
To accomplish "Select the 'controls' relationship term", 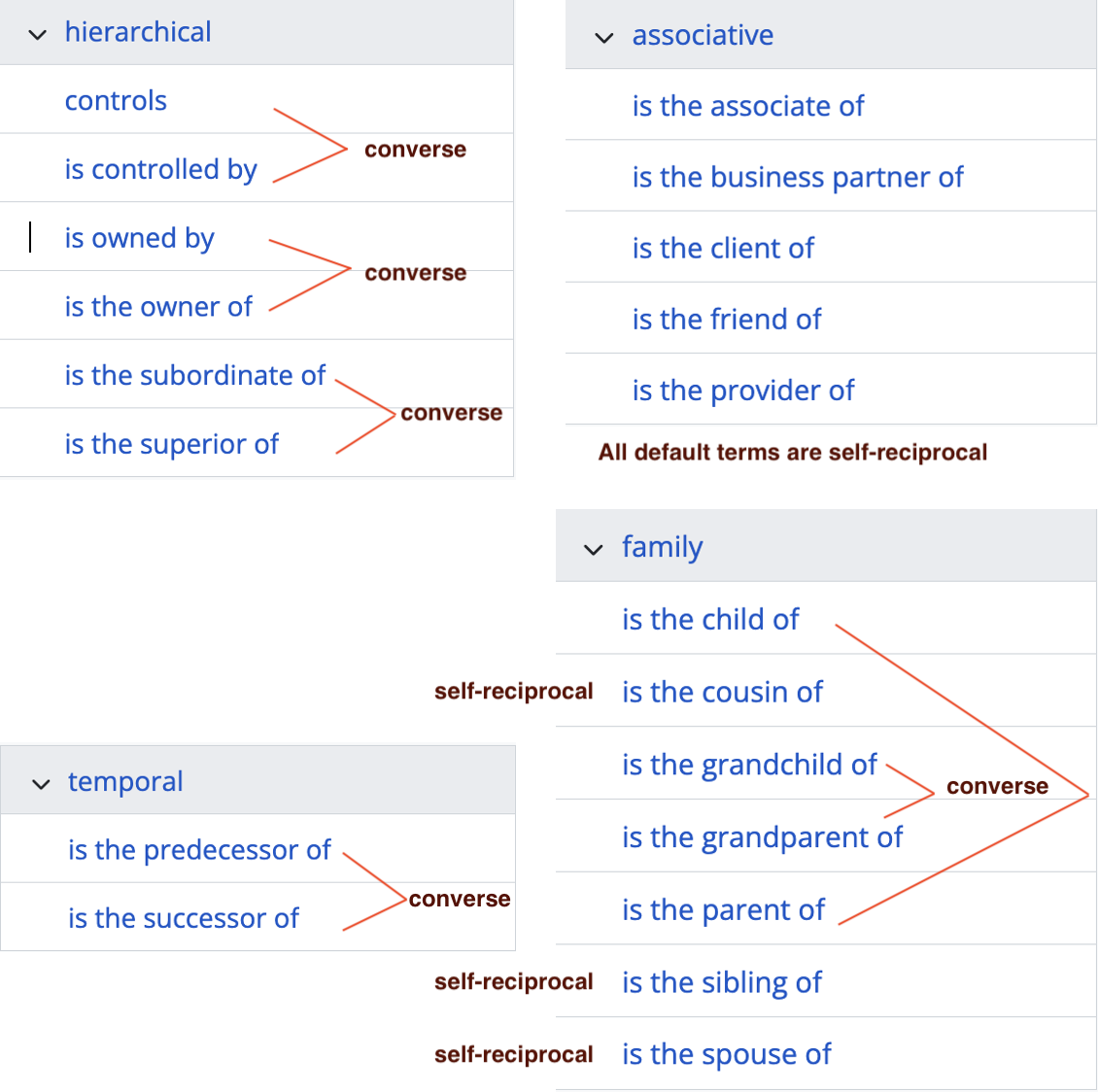I will click(116, 101).
